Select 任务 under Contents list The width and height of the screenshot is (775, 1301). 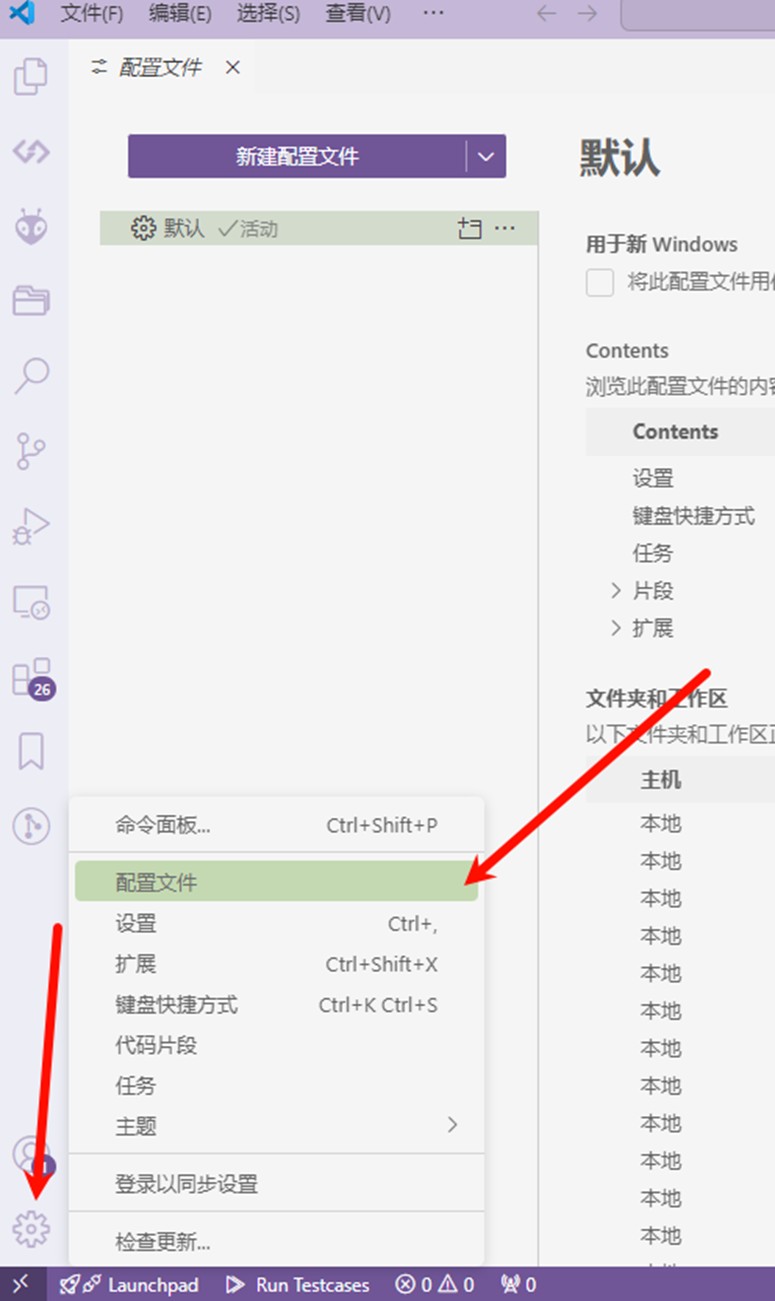653,553
